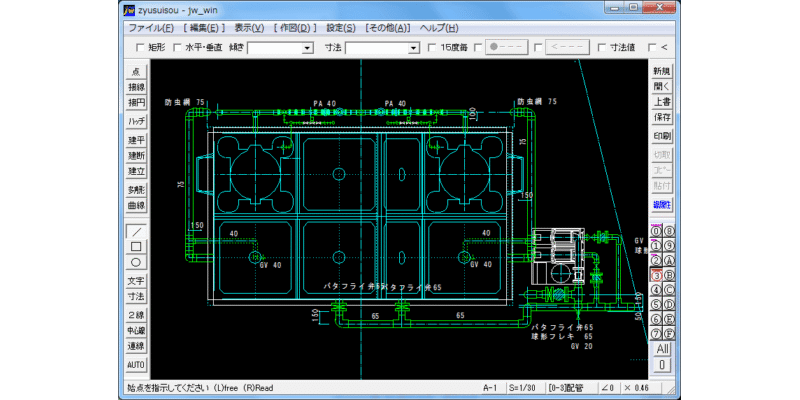Toggle layer 7 button
Viewport: 800px width, 400px height.
pyautogui.click(x=657, y=334)
